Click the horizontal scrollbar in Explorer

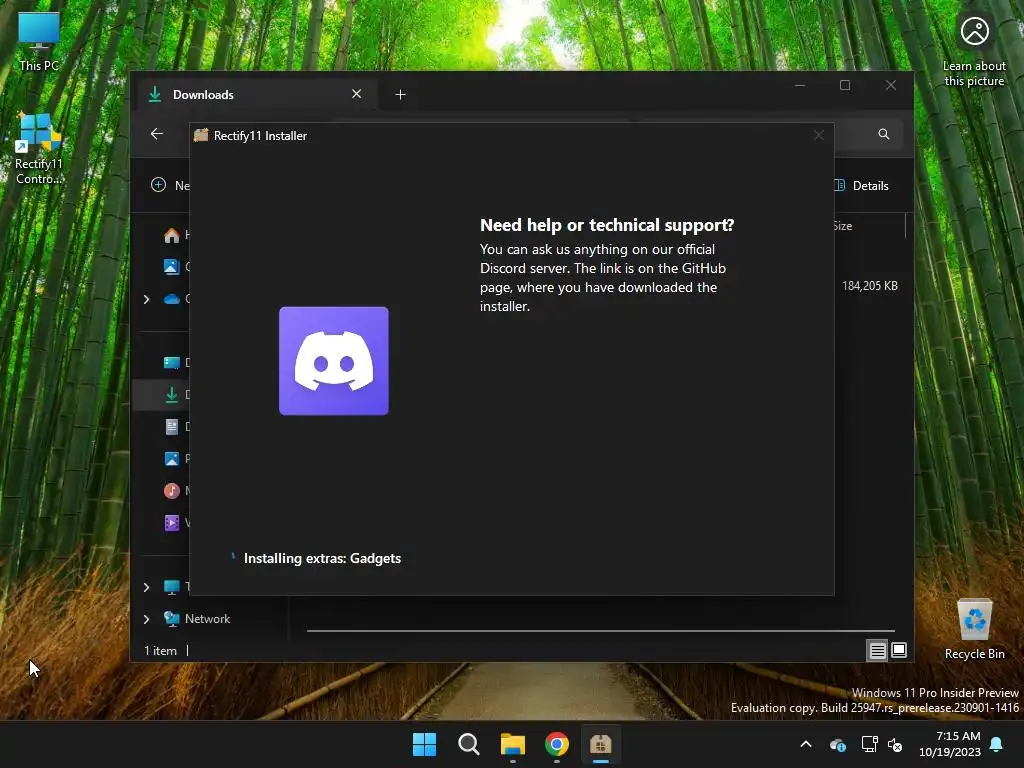tap(601, 631)
